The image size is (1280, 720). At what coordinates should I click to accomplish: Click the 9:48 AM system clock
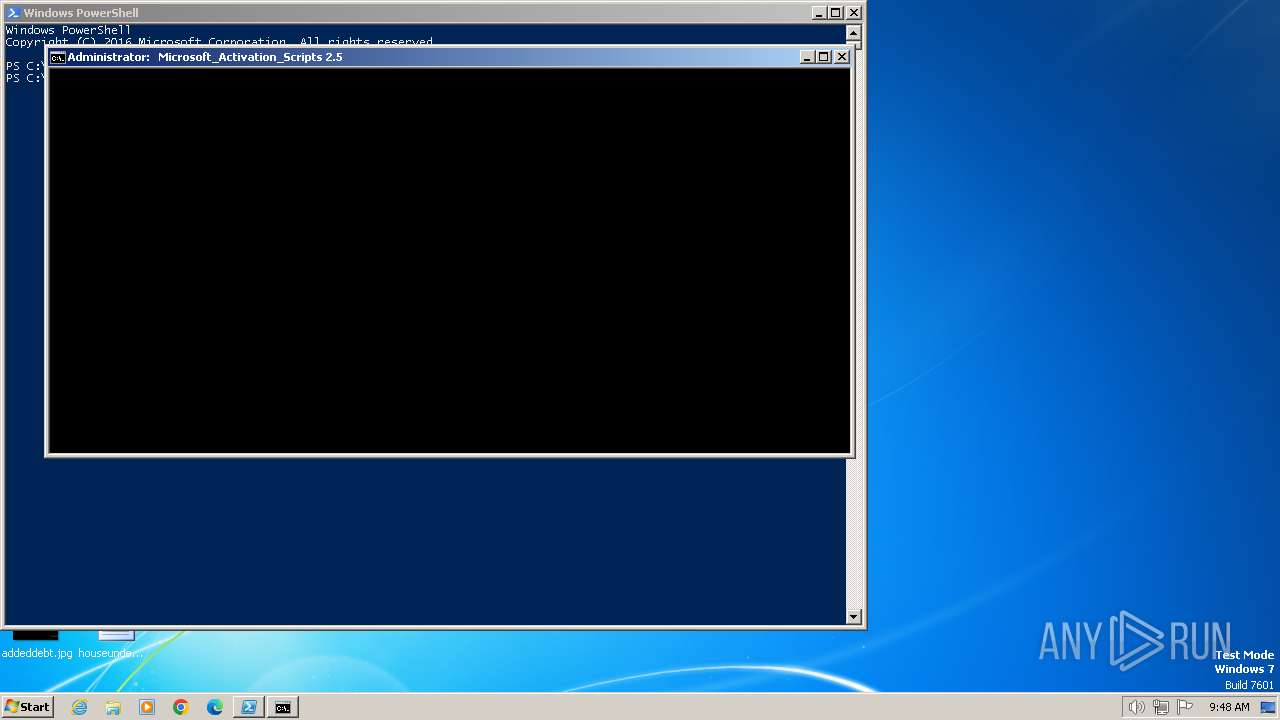point(1229,707)
